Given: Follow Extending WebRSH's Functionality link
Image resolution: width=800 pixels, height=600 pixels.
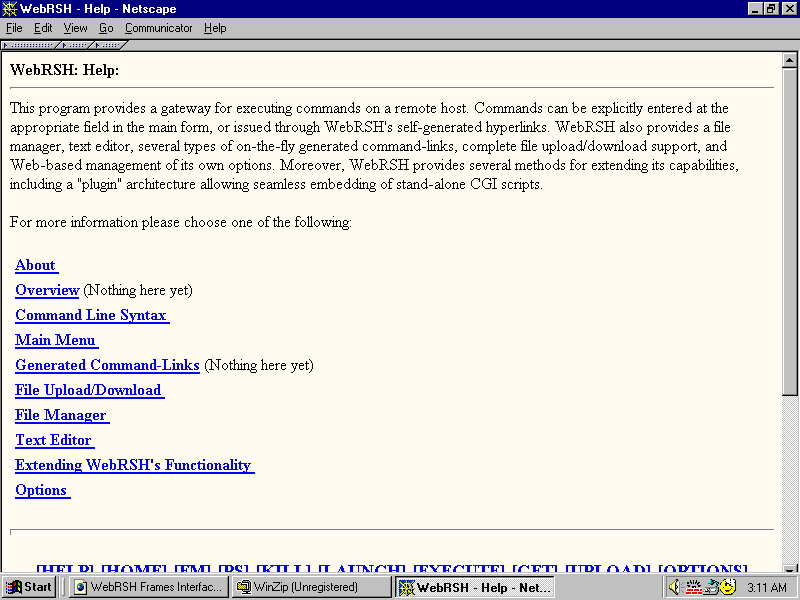Looking at the screenshot, I should click(134, 465).
